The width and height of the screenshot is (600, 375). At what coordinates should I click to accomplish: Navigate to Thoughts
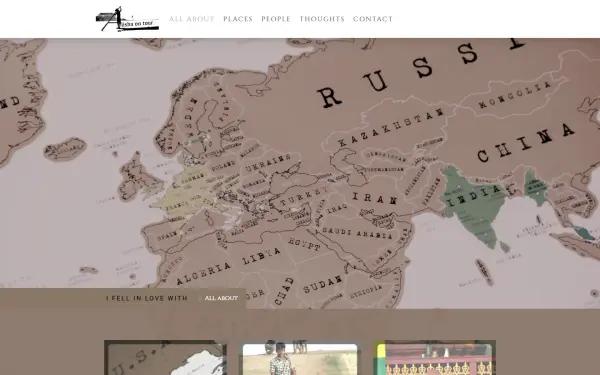pos(322,19)
